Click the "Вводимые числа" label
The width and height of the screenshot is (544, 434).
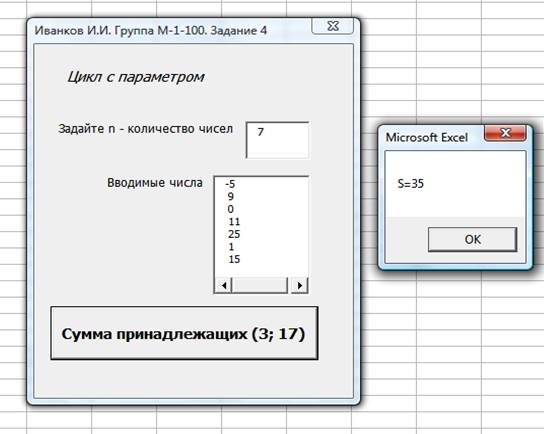tap(155, 182)
